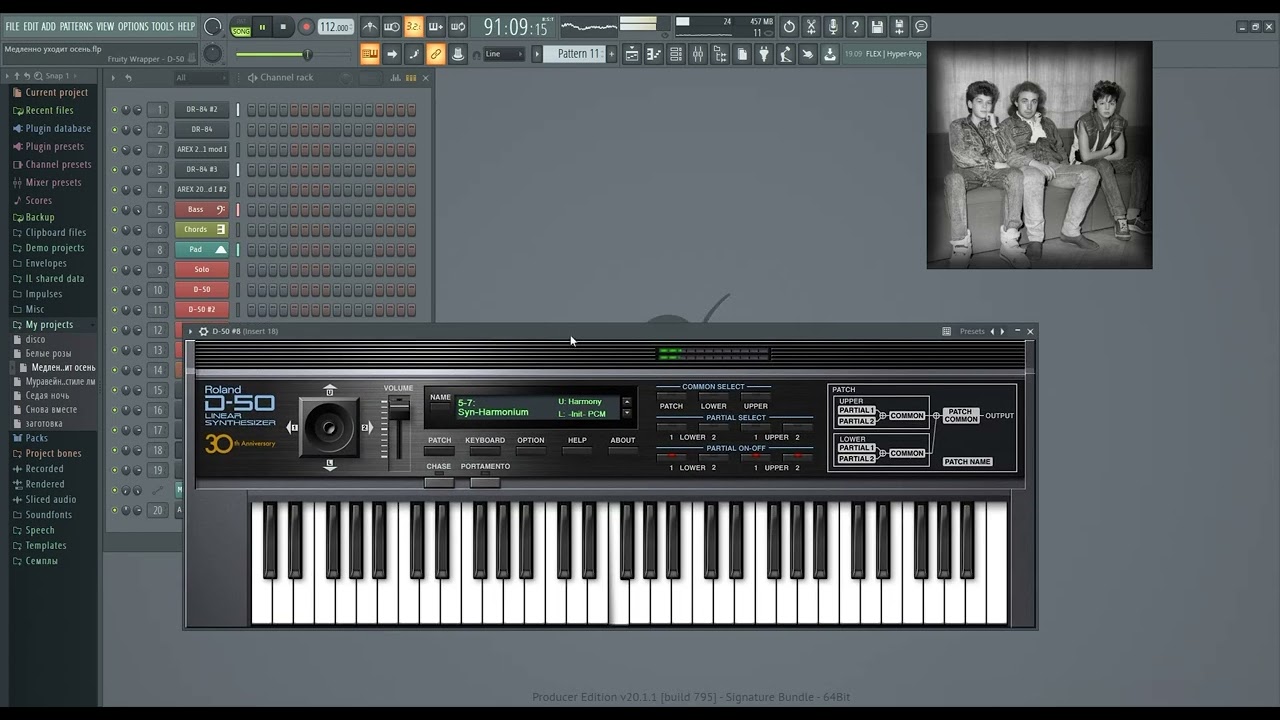Open the Mixer view icon
This screenshot has width=1280, height=720.
pos(698,54)
